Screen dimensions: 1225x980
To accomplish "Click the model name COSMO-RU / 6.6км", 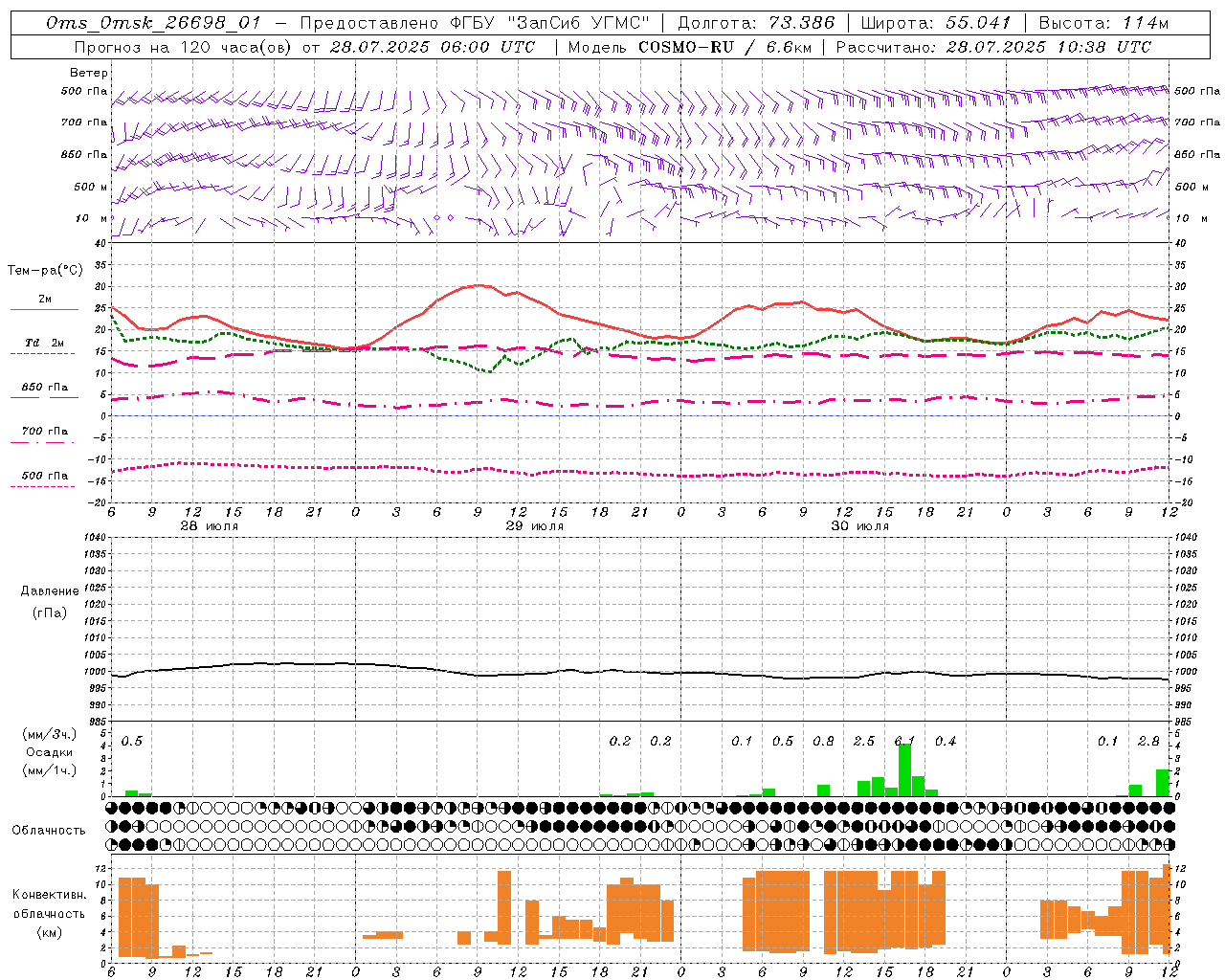I will [x=724, y=47].
